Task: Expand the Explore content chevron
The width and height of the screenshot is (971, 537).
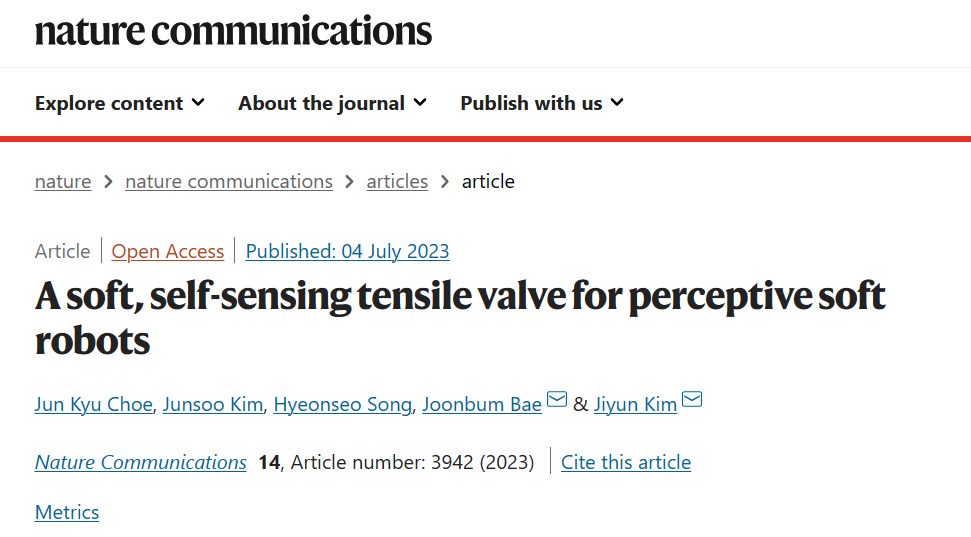Action: point(198,102)
